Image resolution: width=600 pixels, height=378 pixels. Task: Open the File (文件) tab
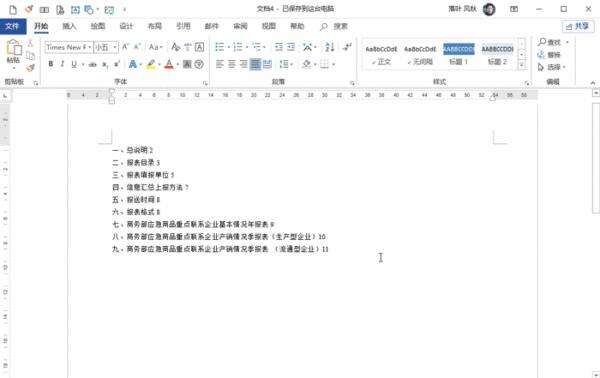pyautogui.click(x=12, y=26)
